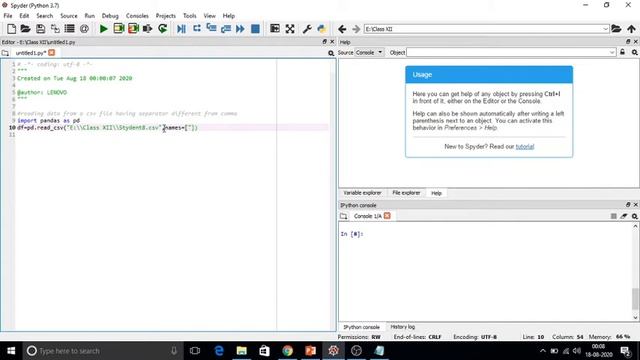
Task: Open the Browse tabs list icon
Action: [70, 29]
